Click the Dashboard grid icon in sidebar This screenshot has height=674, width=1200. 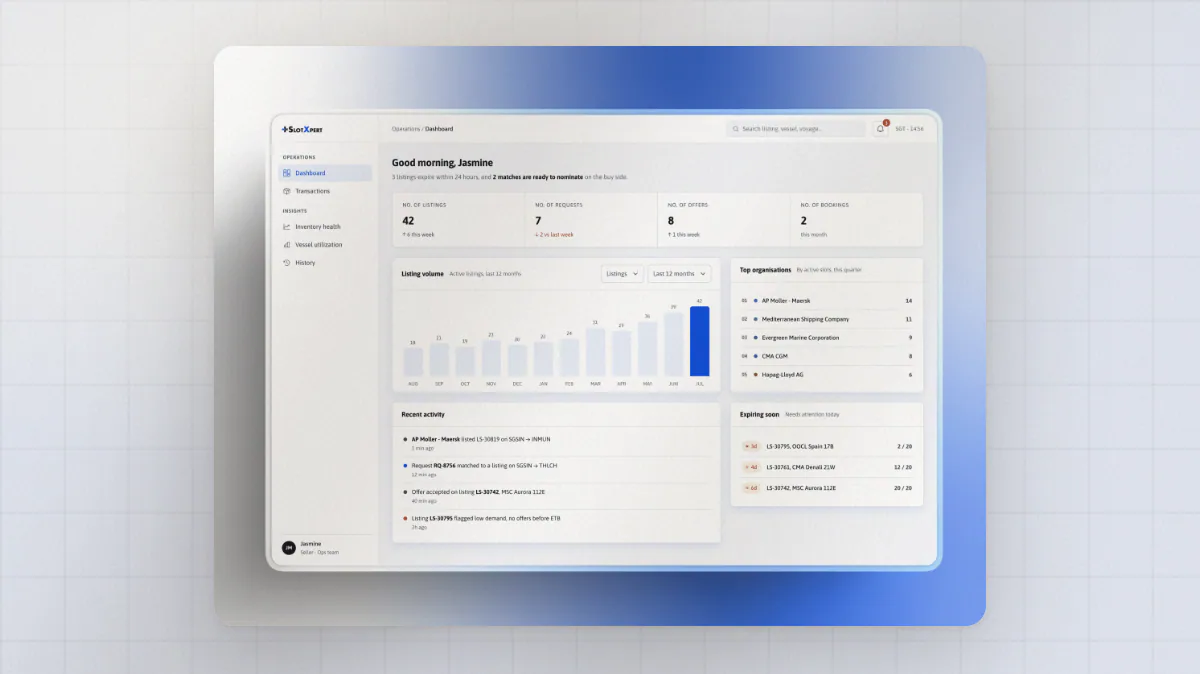287,173
